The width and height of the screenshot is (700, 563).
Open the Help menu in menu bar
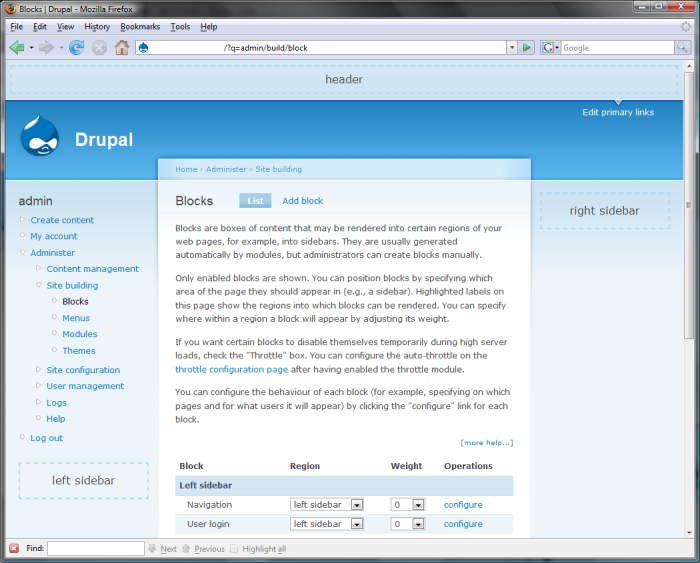coord(208,27)
